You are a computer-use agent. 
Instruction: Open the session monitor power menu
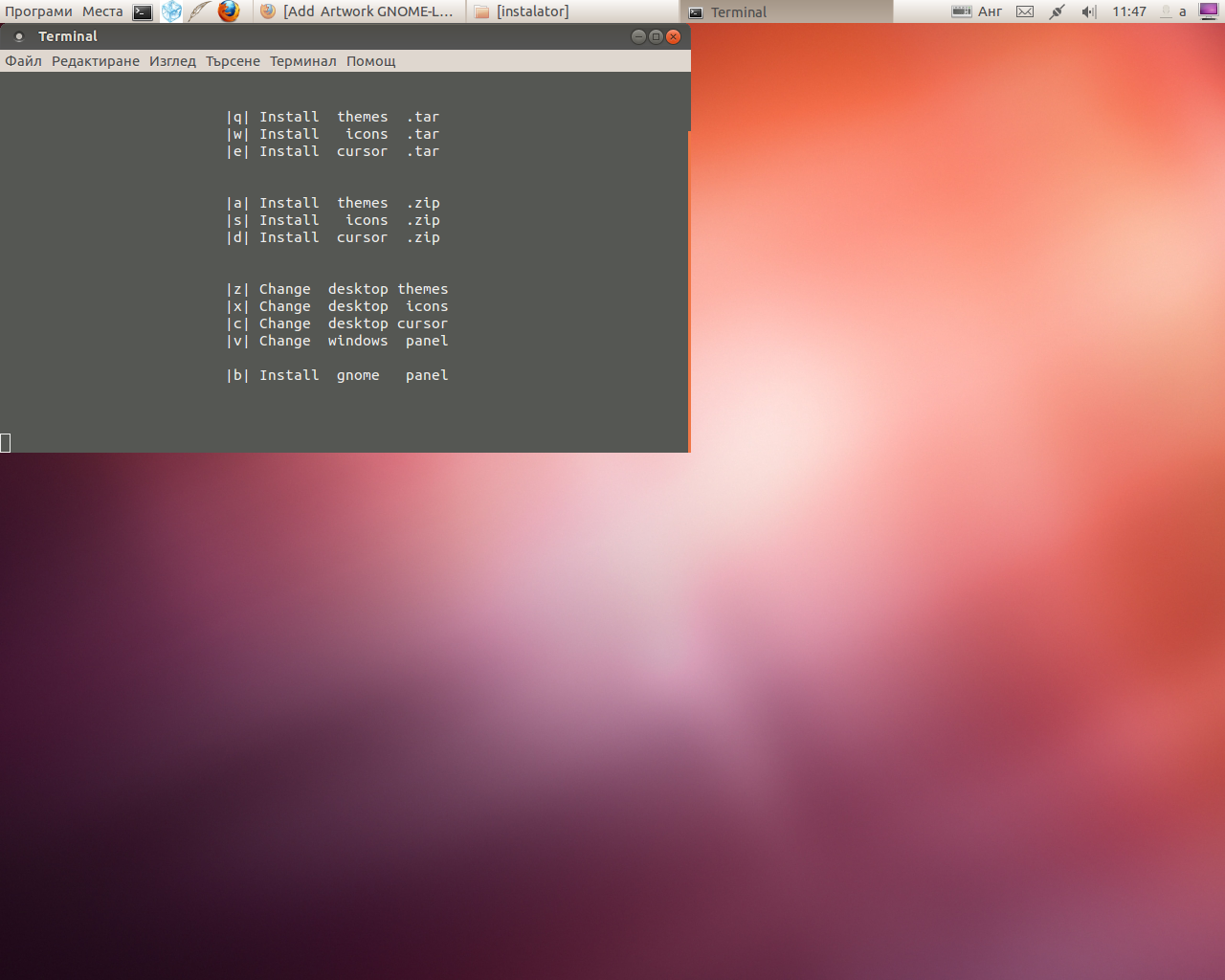click(x=1209, y=11)
